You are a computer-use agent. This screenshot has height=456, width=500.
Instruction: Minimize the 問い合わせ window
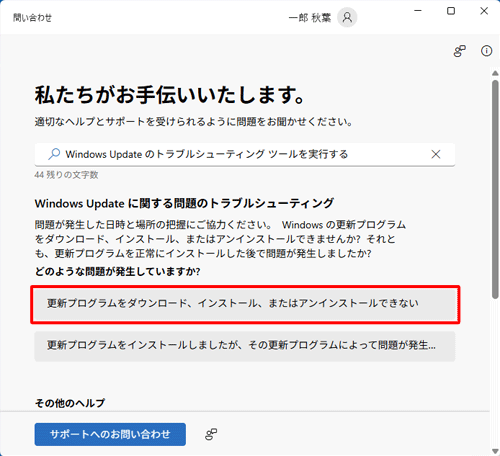[418, 11]
